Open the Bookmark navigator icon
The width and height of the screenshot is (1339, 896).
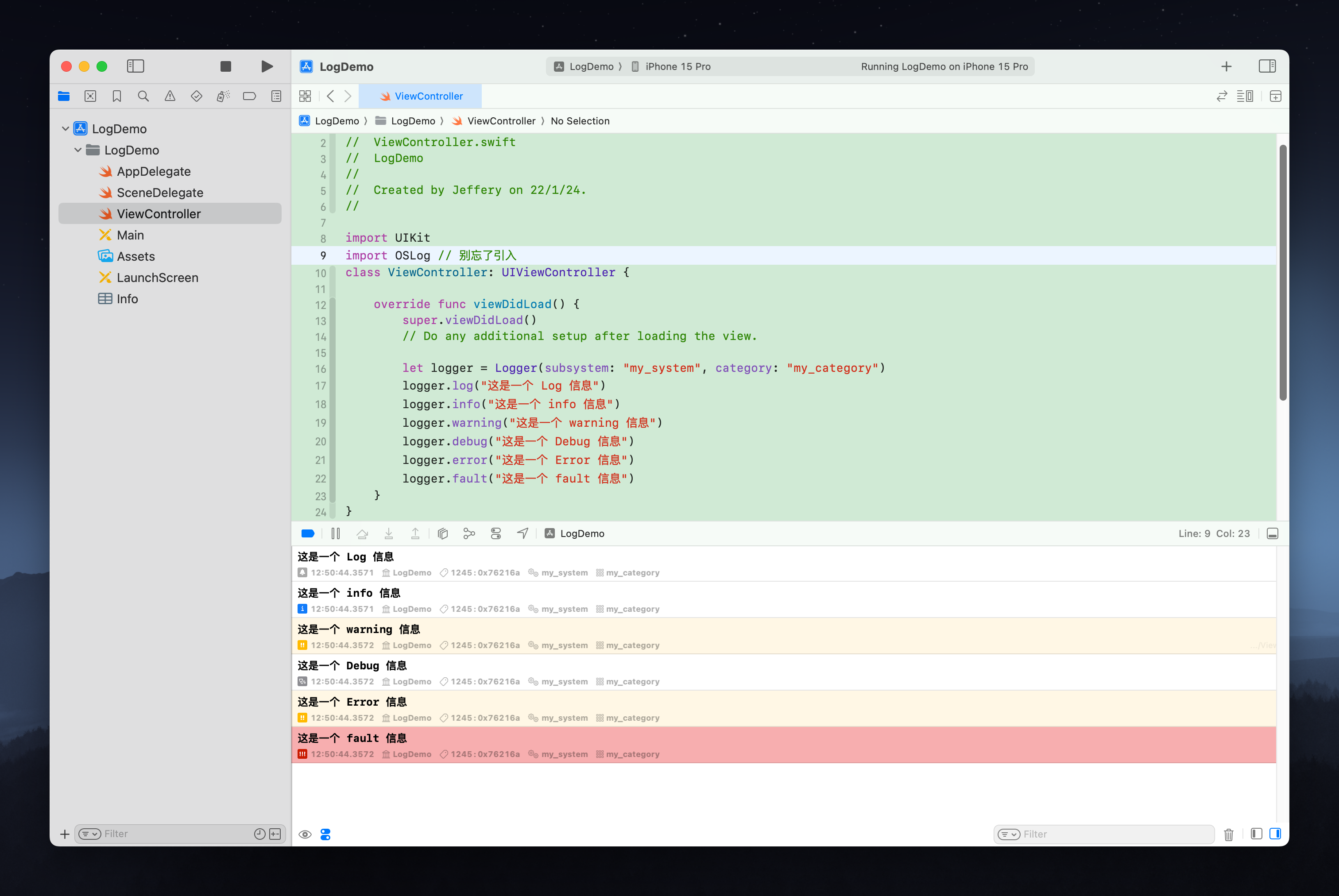[116, 96]
